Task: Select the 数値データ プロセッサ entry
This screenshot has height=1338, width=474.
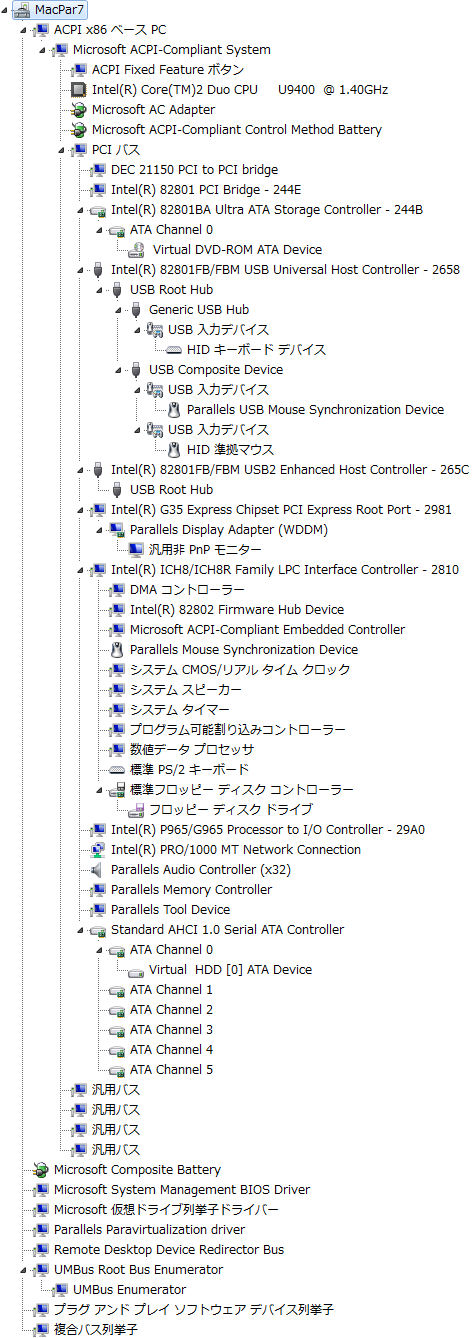Action: 192,750
